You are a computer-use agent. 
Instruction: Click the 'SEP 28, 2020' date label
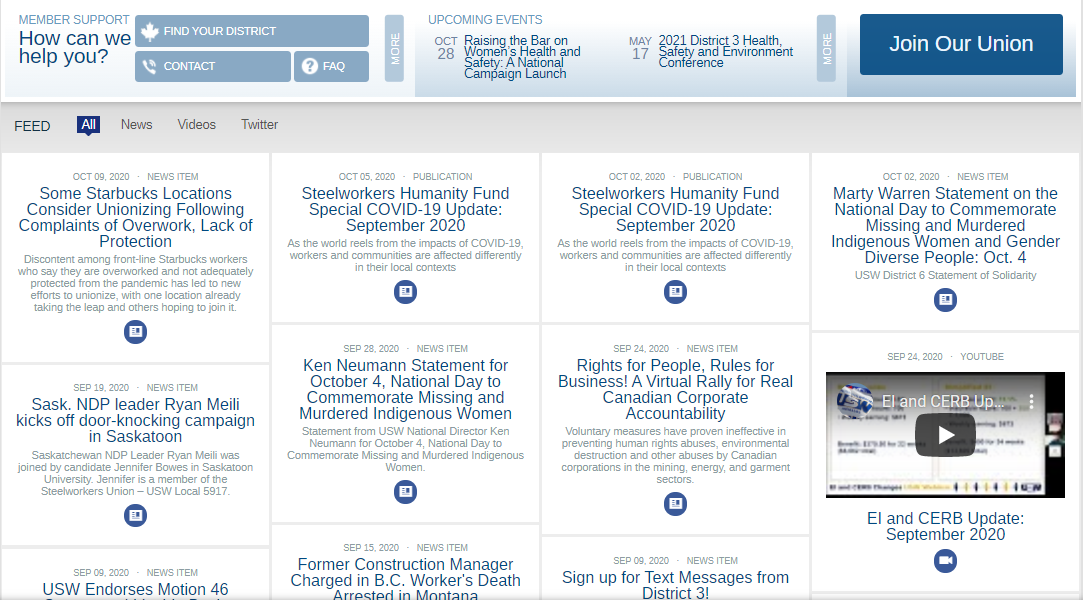(x=371, y=349)
